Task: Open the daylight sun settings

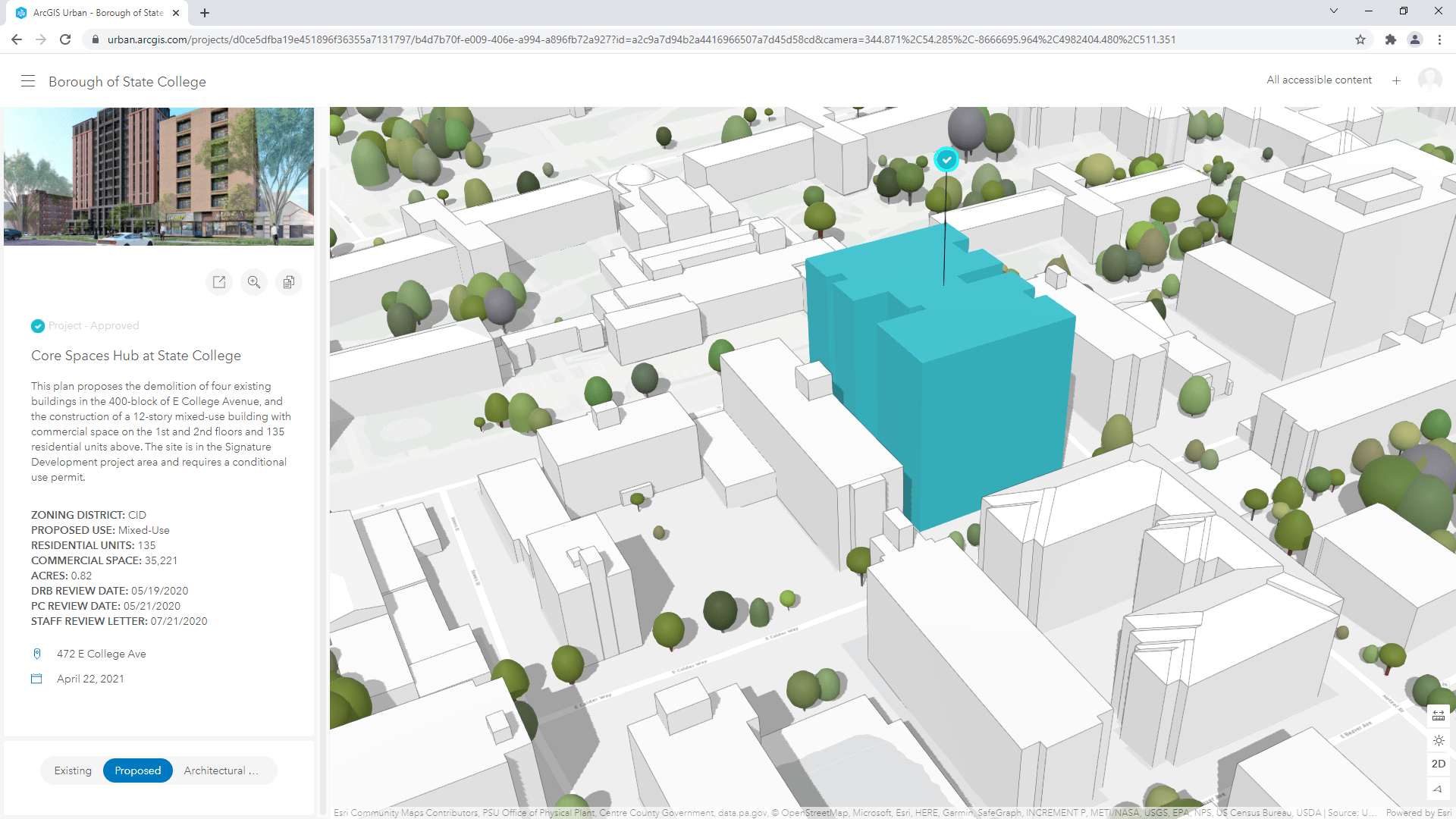Action: coord(1439,740)
